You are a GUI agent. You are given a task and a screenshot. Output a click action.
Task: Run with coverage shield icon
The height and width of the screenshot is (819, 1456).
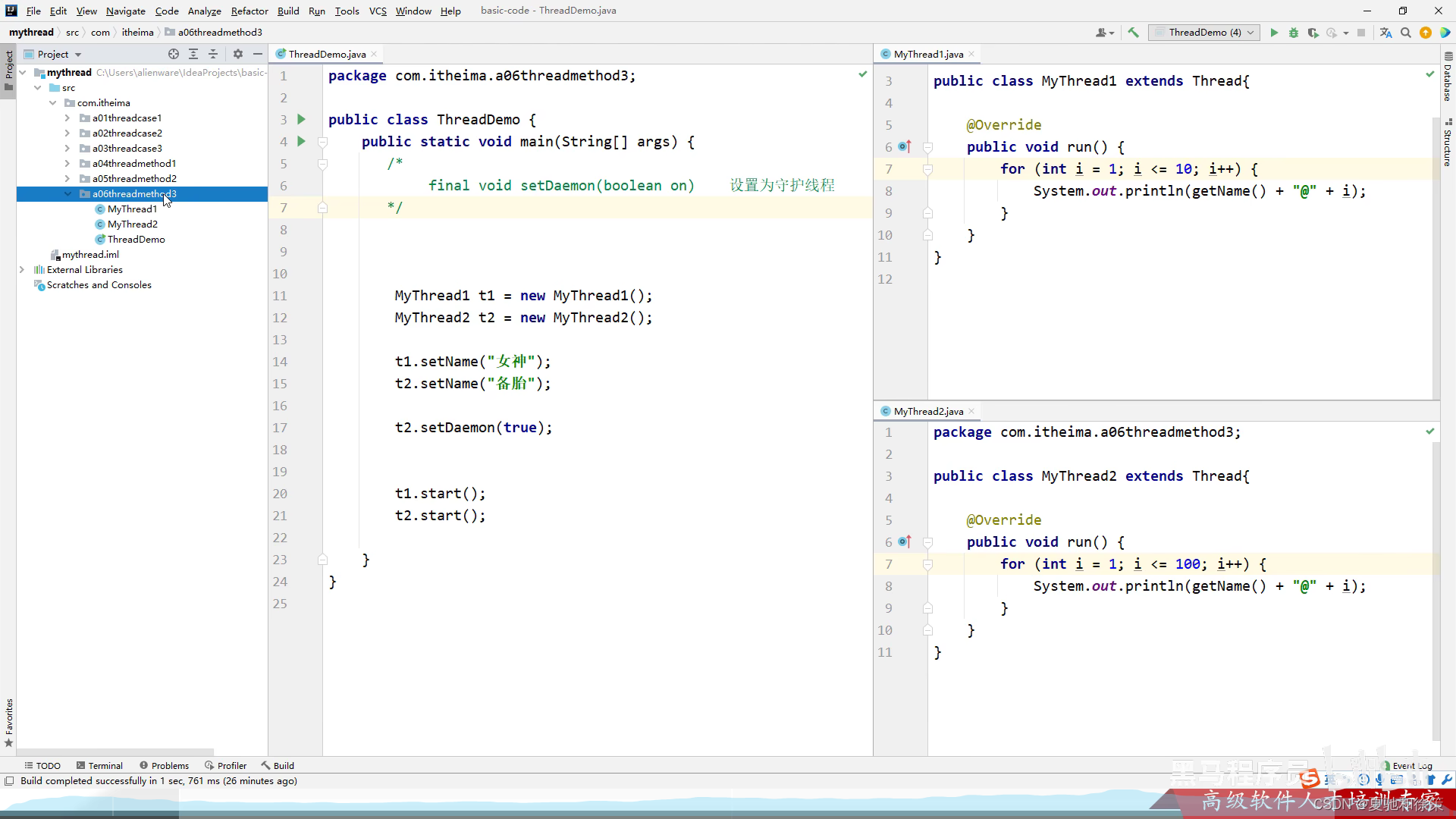coord(1313,33)
